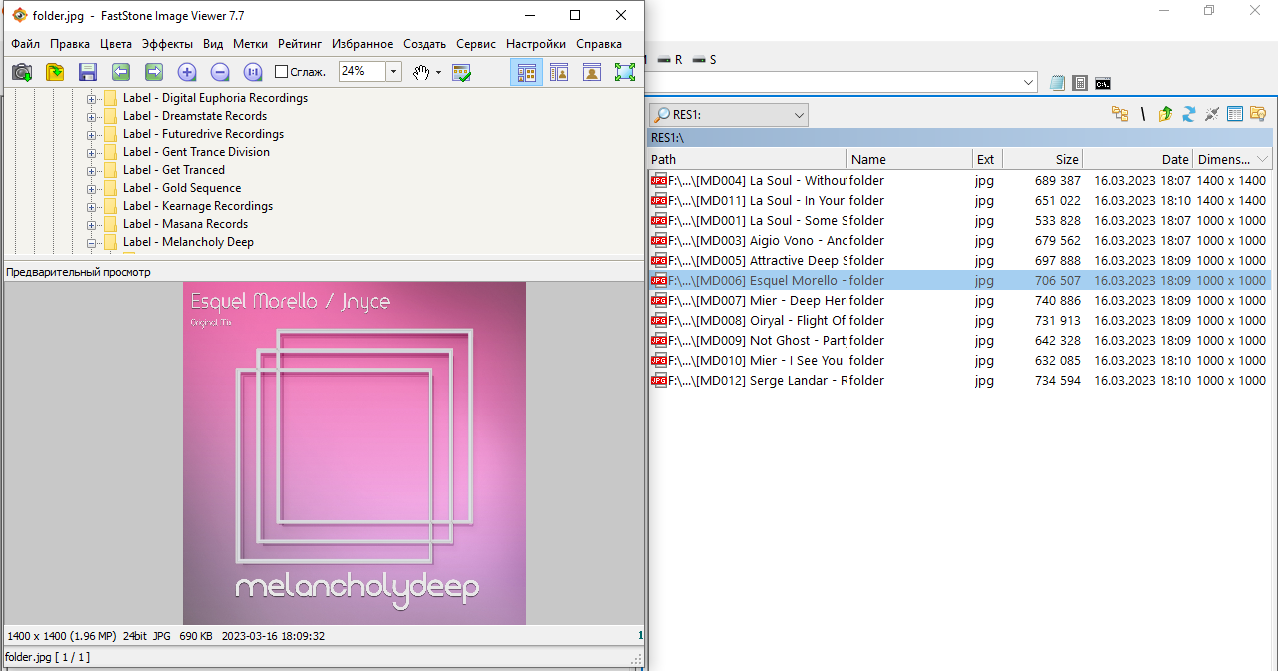Image resolution: width=1278 pixels, height=671 pixels.
Task: Open the Dimens... column dropdown arrow
Action: pos(1263,159)
